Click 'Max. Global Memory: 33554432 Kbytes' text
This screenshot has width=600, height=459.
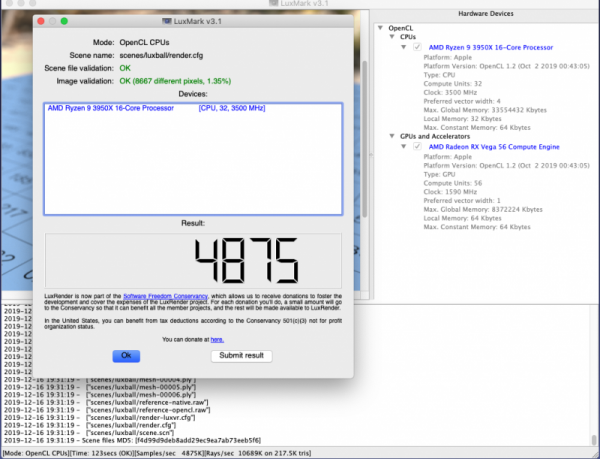[485, 110]
